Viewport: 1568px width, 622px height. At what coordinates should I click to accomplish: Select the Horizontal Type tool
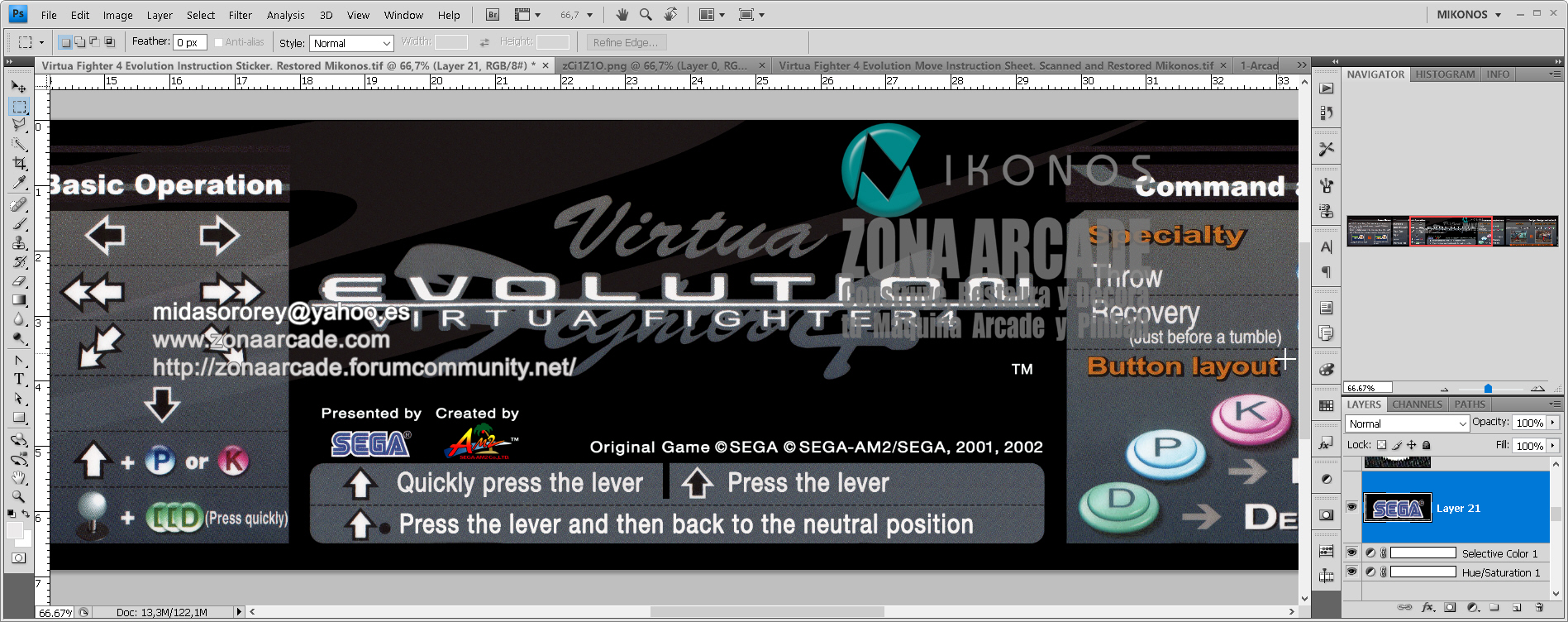click(19, 379)
